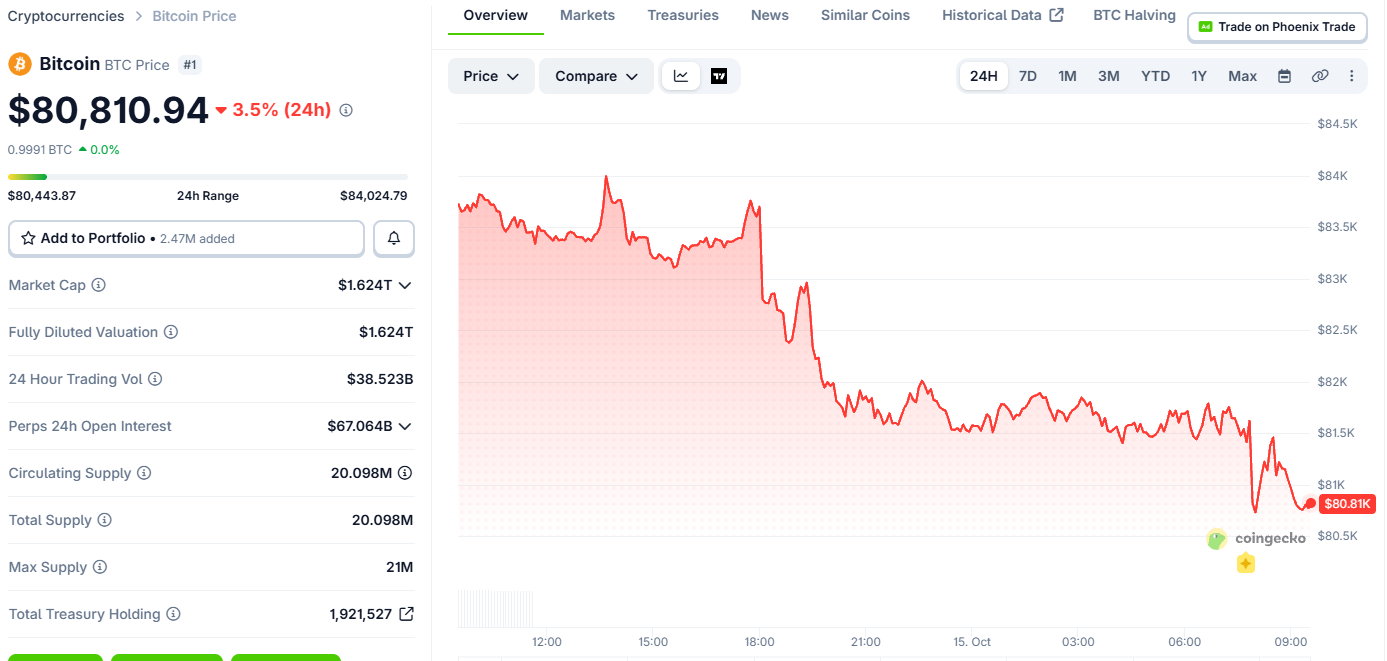
Task: Select the 24H time range
Action: pos(984,76)
